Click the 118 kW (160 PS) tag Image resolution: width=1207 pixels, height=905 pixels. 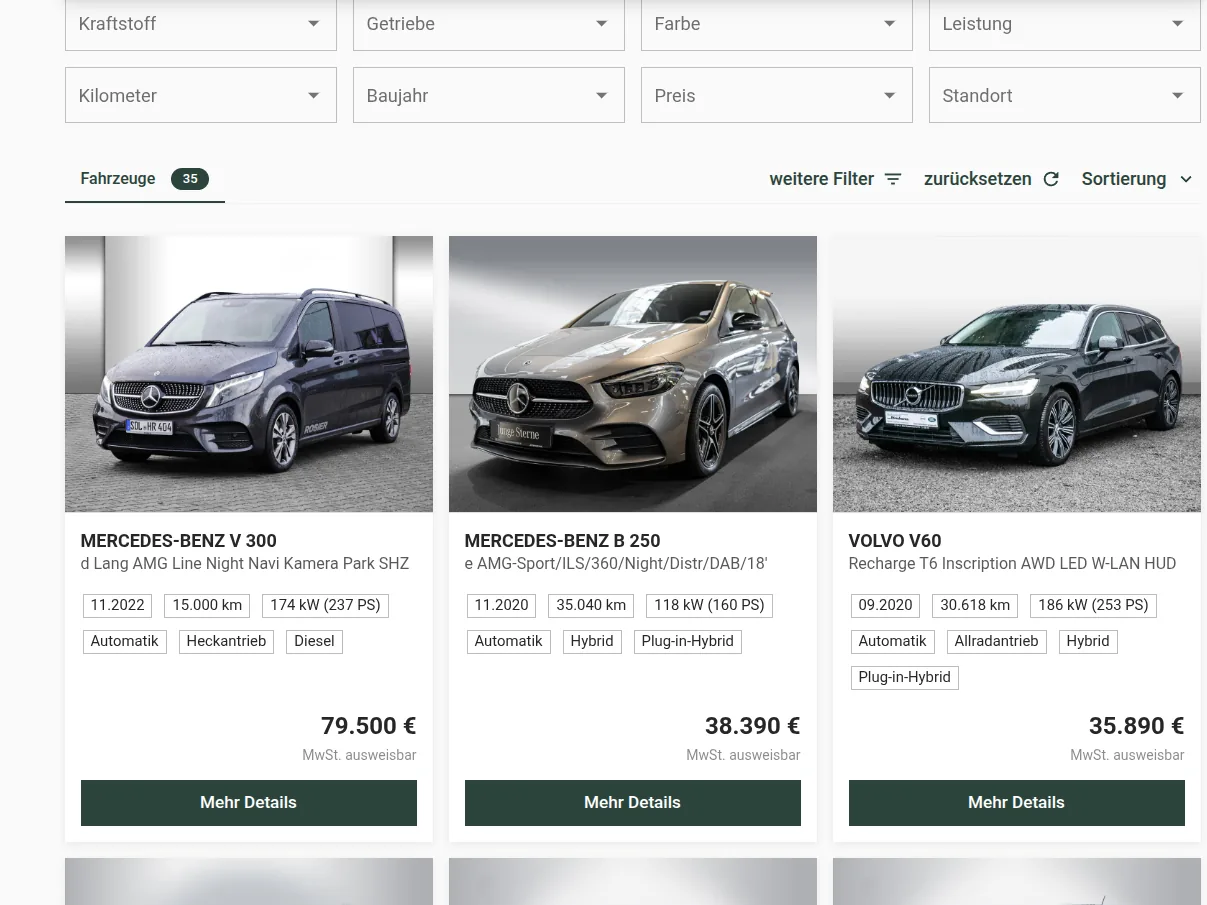click(x=710, y=605)
